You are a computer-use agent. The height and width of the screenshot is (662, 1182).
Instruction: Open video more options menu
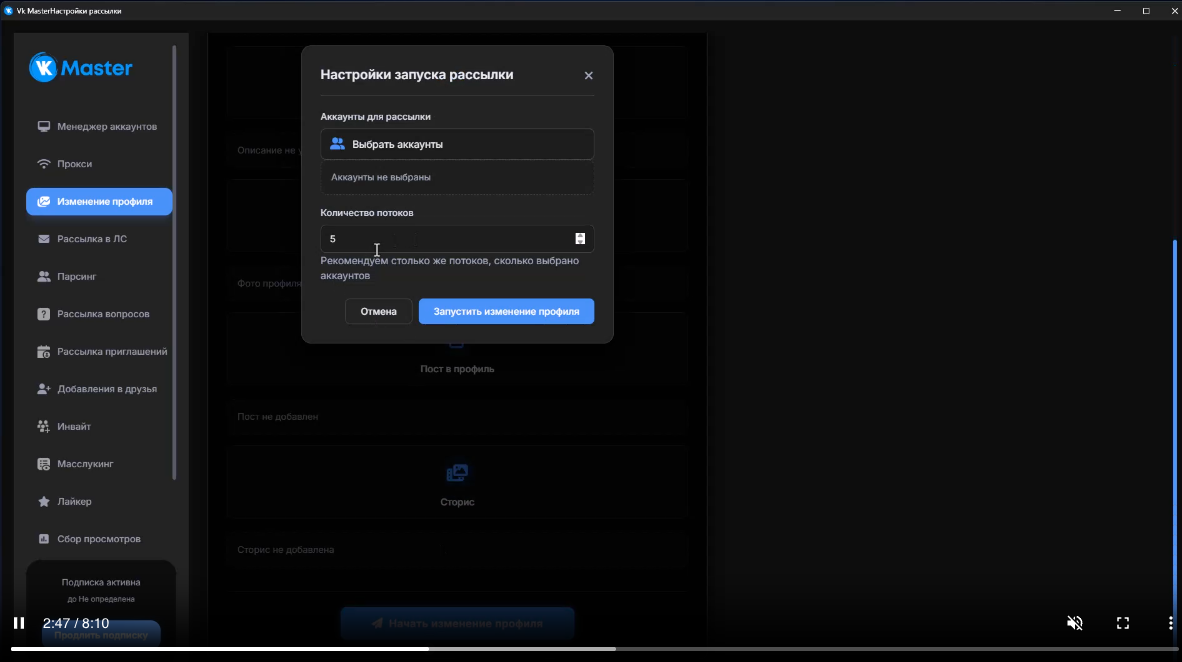1169,623
